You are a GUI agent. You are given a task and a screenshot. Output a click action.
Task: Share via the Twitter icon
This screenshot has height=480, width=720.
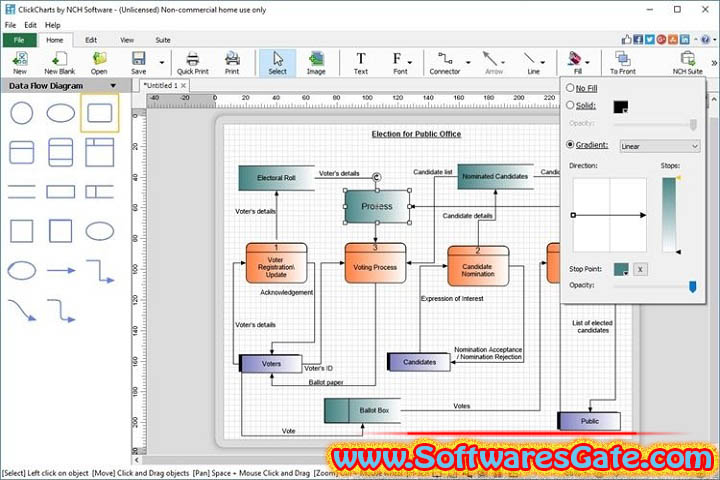point(649,40)
